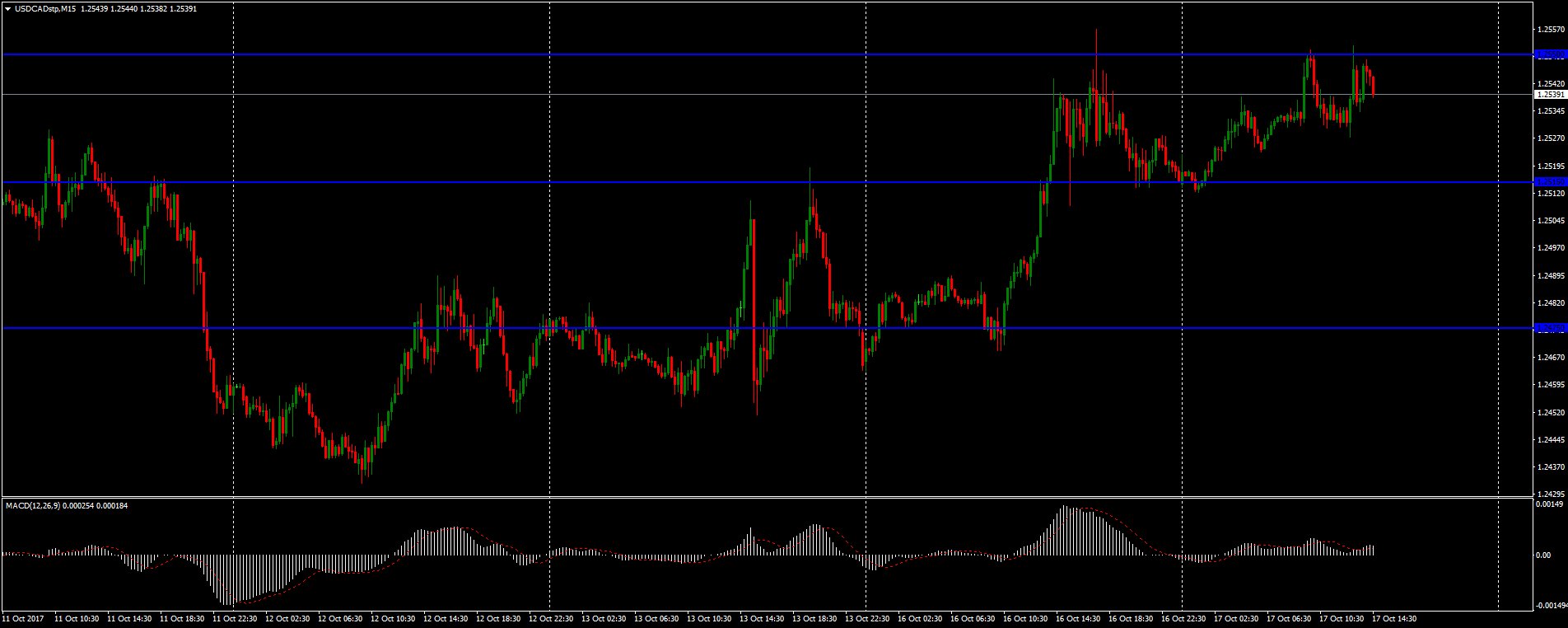This screenshot has height=628, width=1568.
Task: Click the 11 Oct 22:30 time label
Action: [236, 618]
